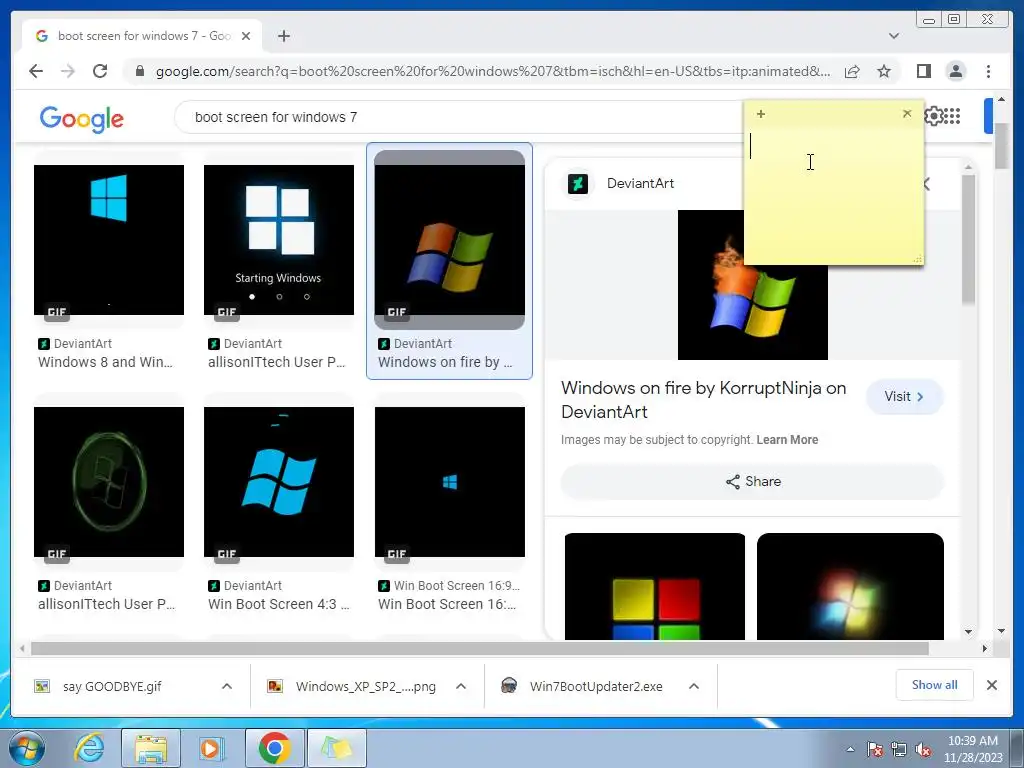Open downloaded Windows_XP_SP2 png file

365,686
